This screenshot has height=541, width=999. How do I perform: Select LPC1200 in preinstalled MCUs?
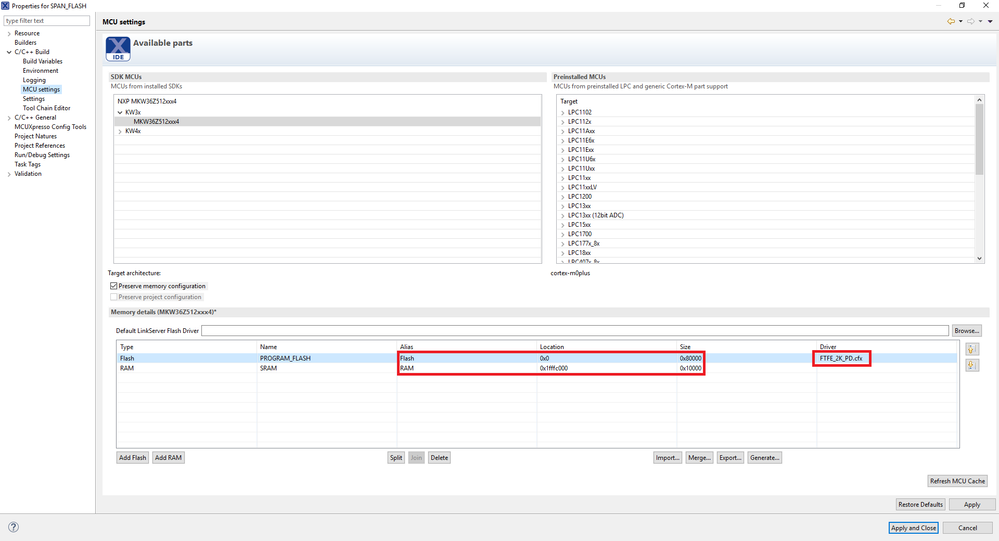coord(580,197)
